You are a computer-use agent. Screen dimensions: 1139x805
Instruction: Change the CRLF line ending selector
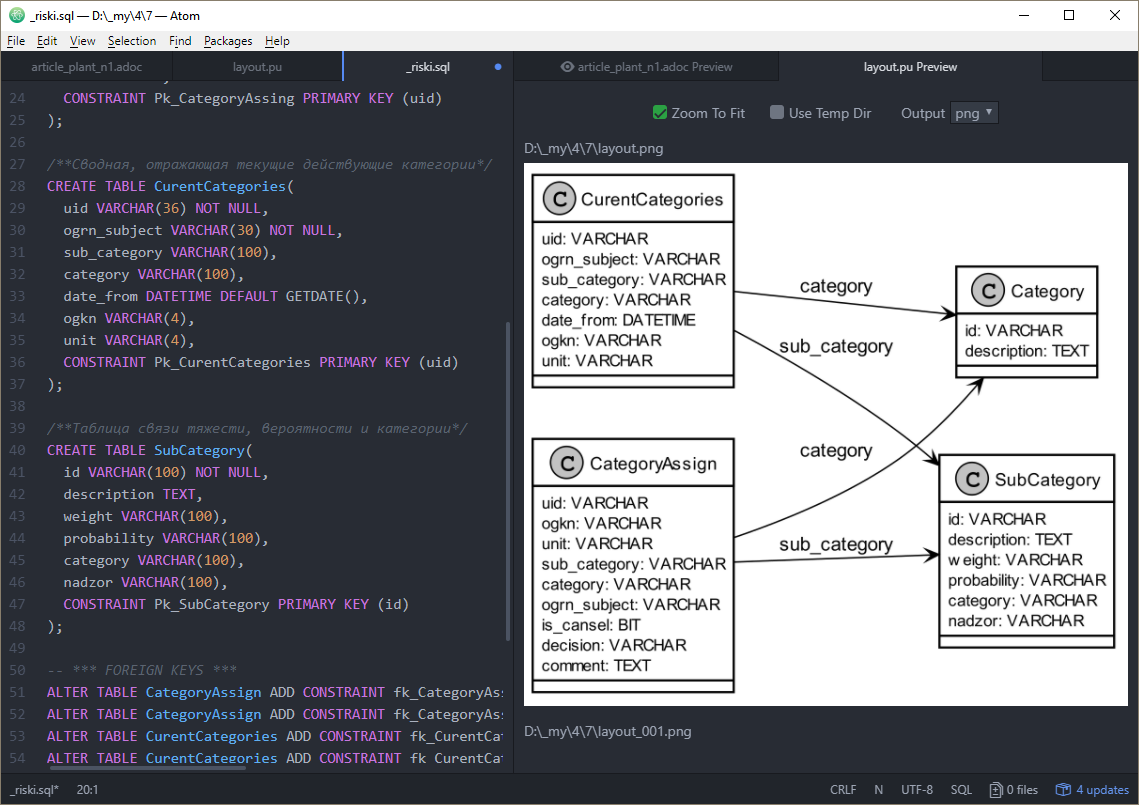pyautogui.click(x=843, y=790)
